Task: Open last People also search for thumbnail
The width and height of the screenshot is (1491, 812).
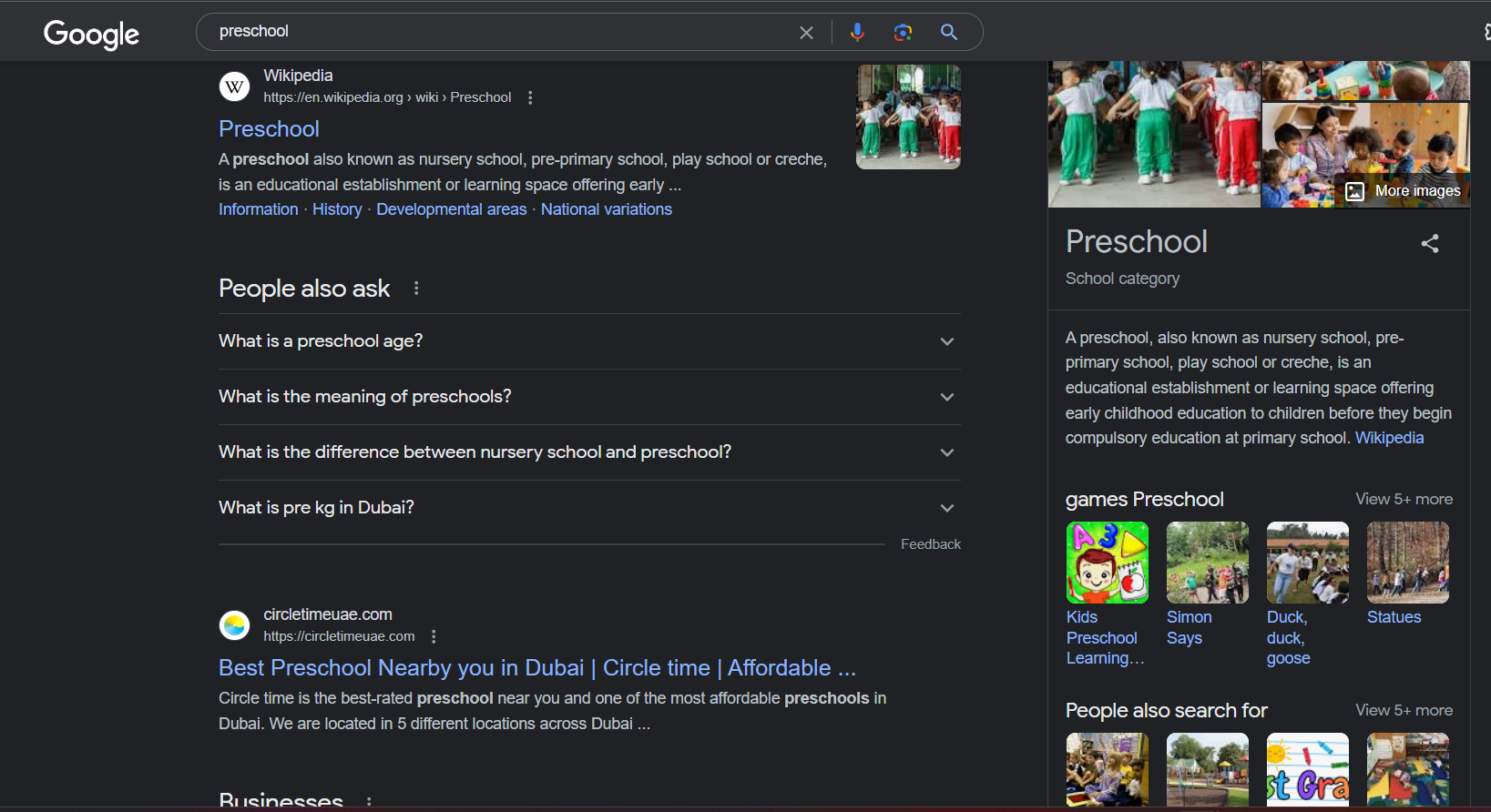Action: (1408, 769)
